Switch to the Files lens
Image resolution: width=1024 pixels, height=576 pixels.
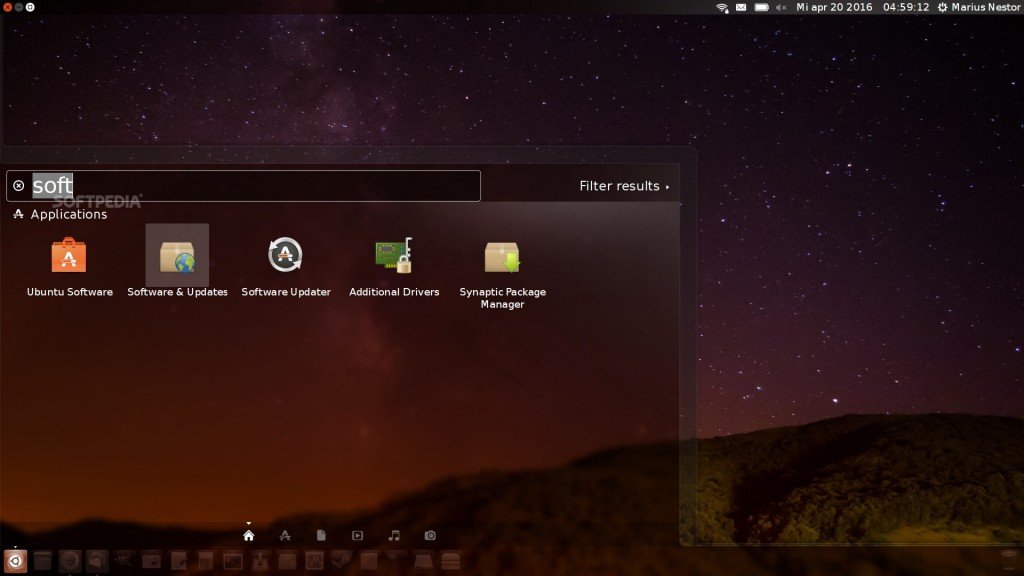[321, 535]
